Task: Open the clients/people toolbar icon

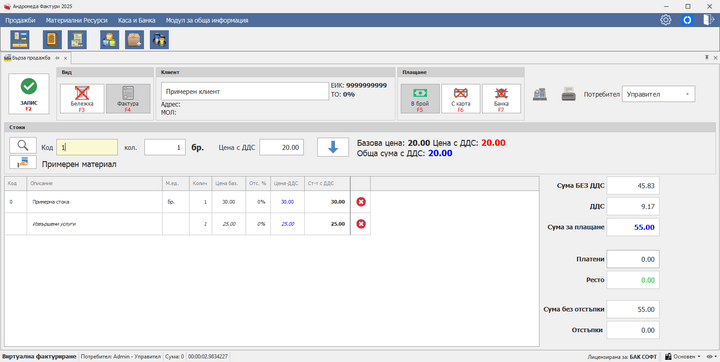Action: coord(159,40)
